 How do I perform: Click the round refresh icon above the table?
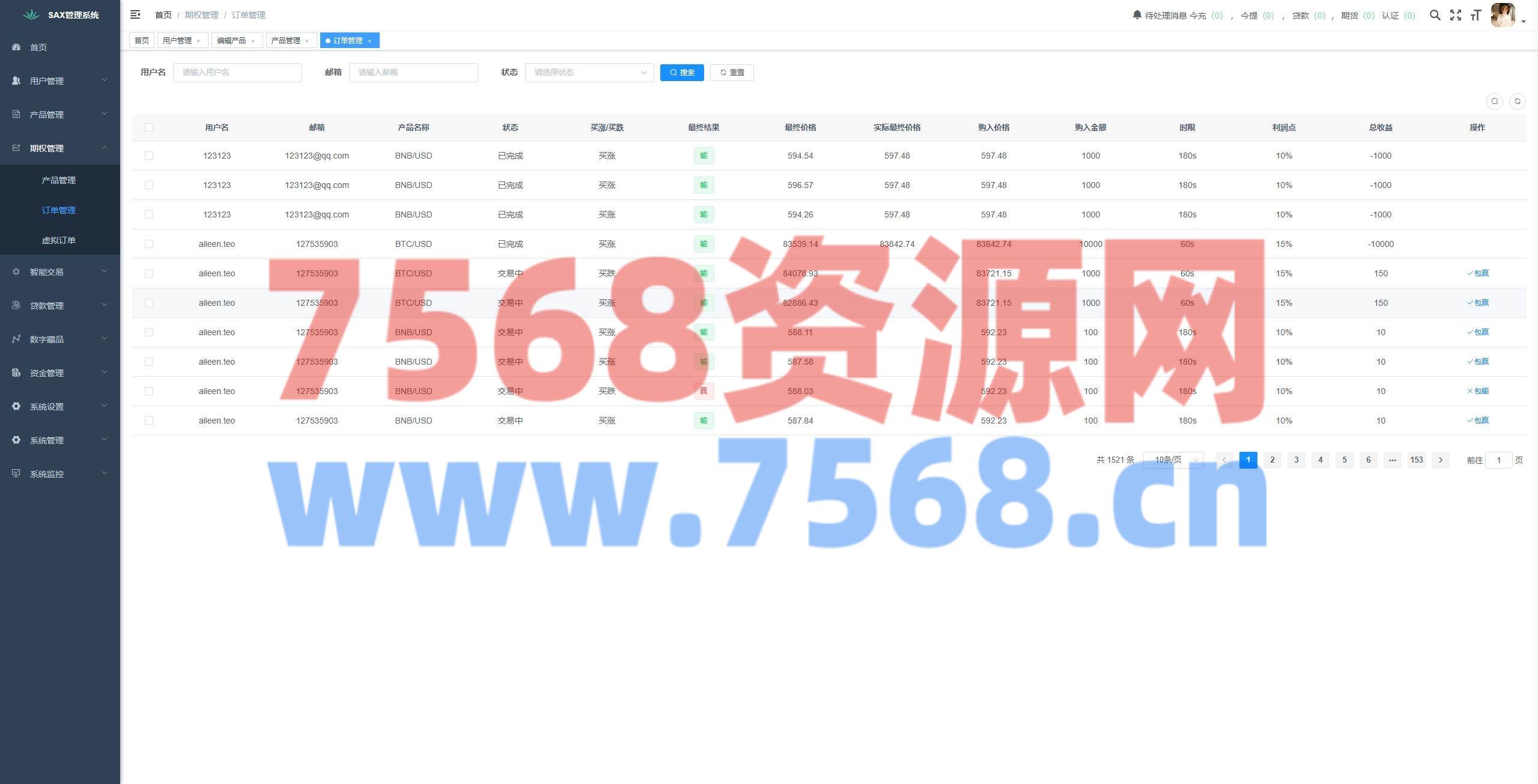pyautogui.click(x=1517, y=102)
